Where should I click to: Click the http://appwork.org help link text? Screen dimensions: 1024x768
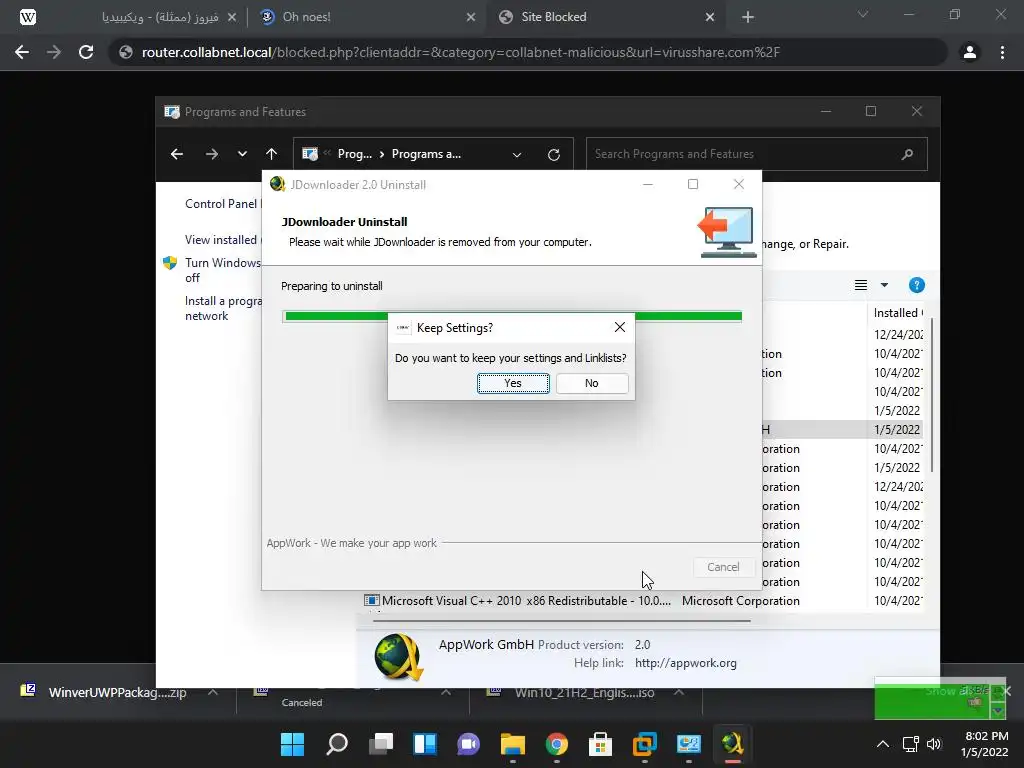[x=686, y=663]
